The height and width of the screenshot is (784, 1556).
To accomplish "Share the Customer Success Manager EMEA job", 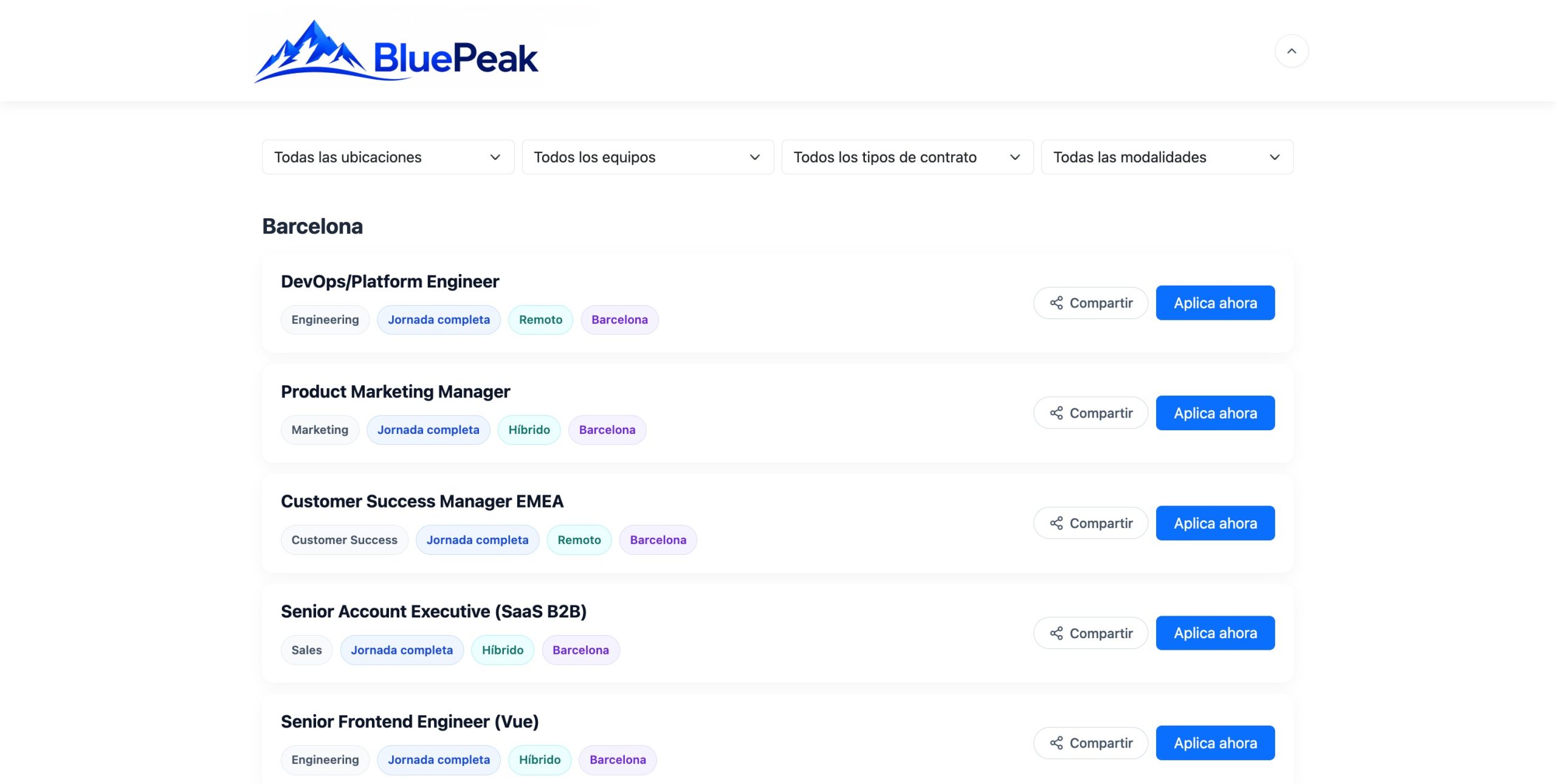I will point(1090,523).
